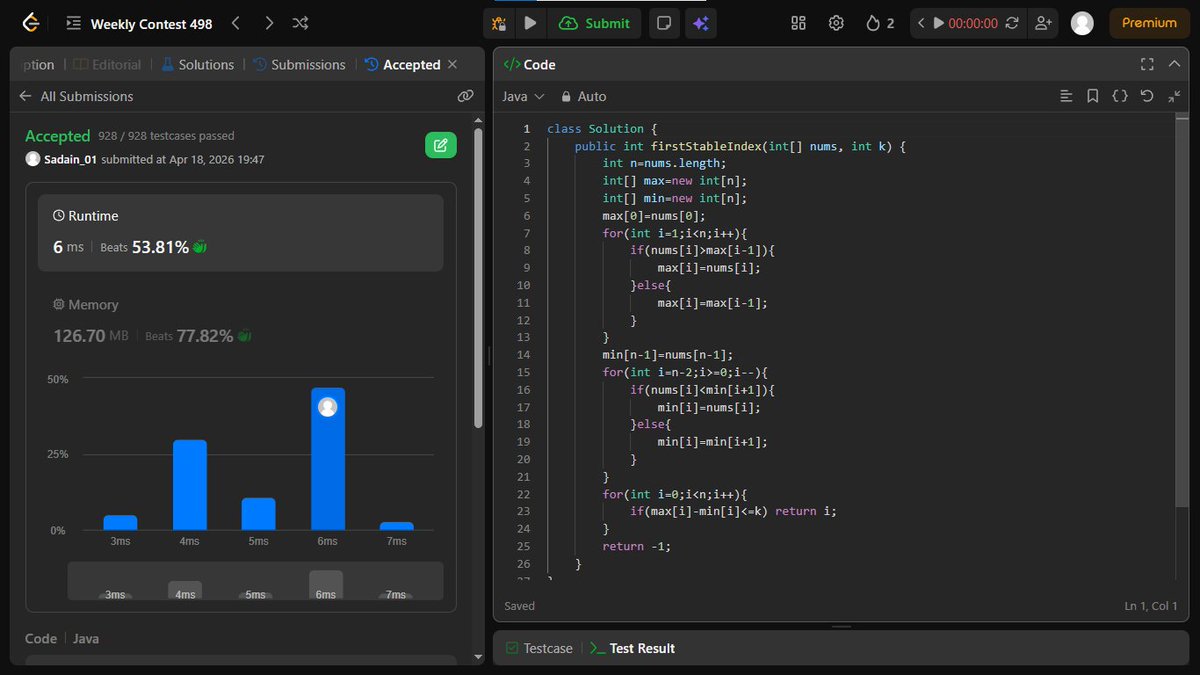Select the Accepted tab

tap(402, 64)
